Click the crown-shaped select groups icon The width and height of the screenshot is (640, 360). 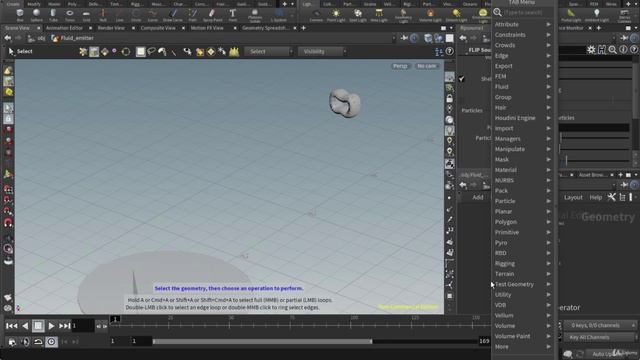click(234, 52)
